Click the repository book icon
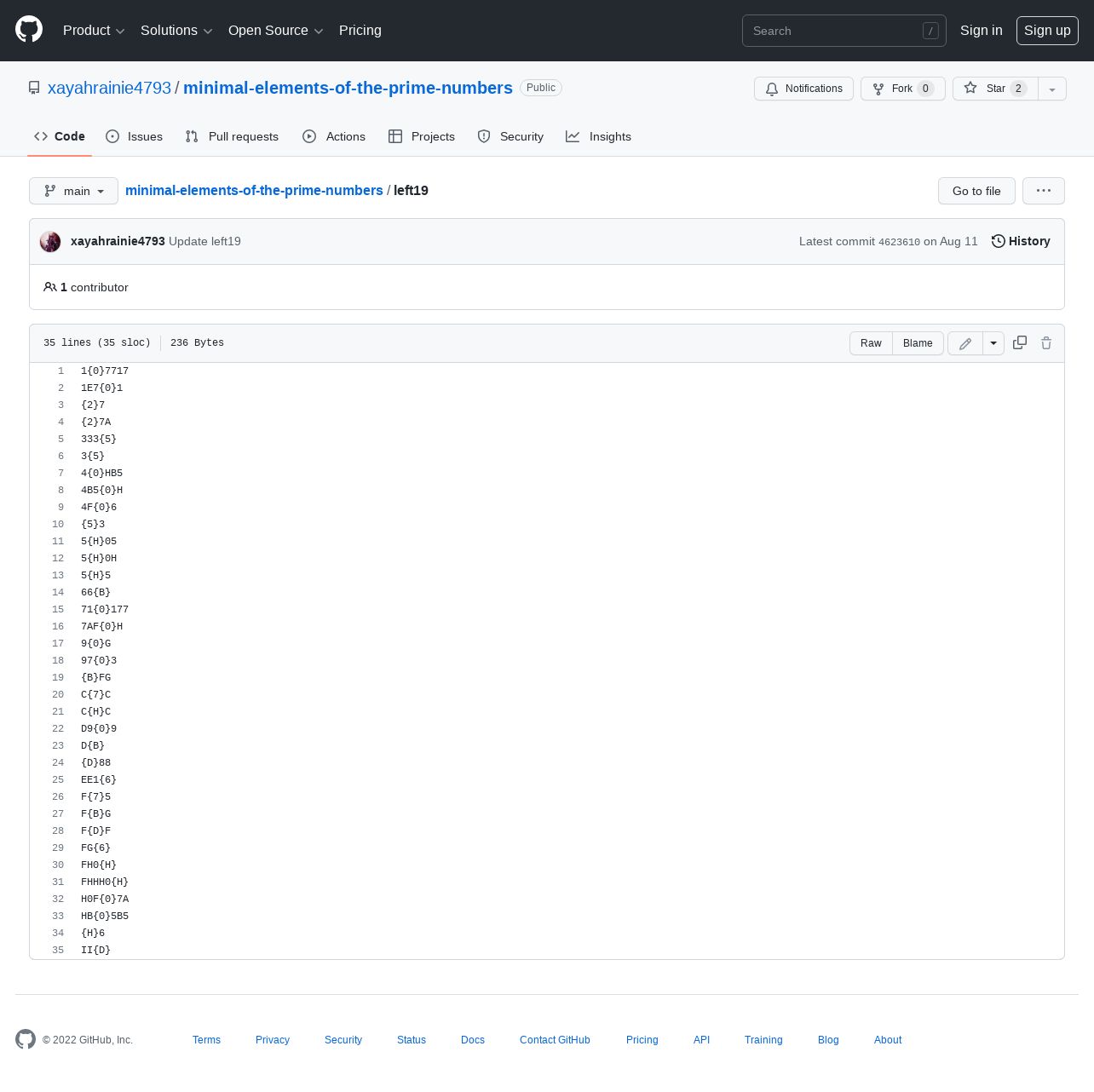This screenshot has height=1092, width=1094. point(34,88)
